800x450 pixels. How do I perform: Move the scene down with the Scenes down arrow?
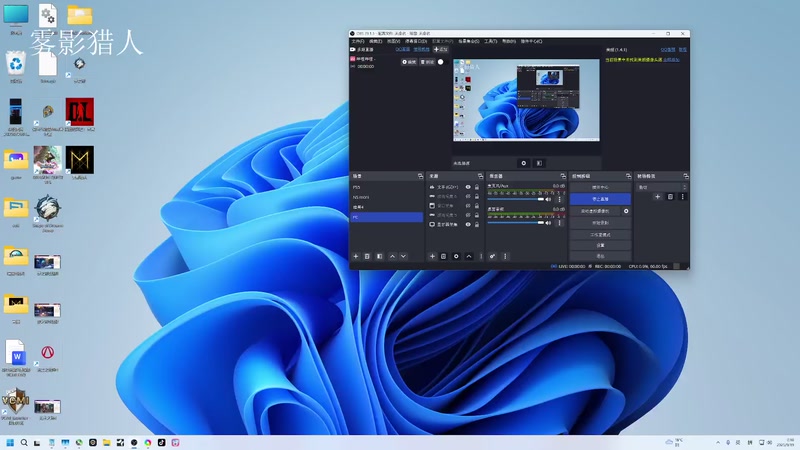tap(404, 256)
